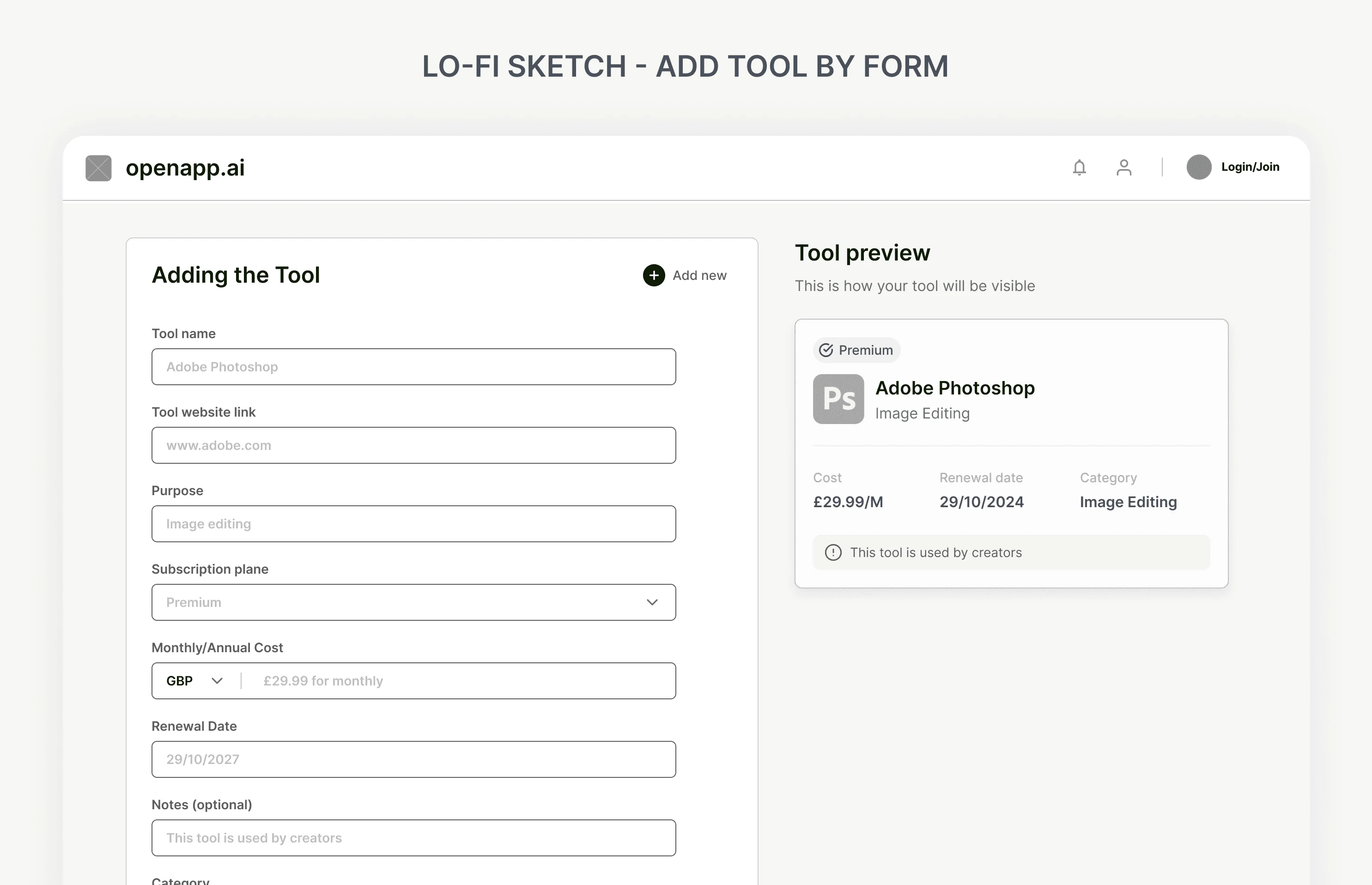Click the info icon beside creators note
Screen dimensions: 1372x885
click(833, 552)
